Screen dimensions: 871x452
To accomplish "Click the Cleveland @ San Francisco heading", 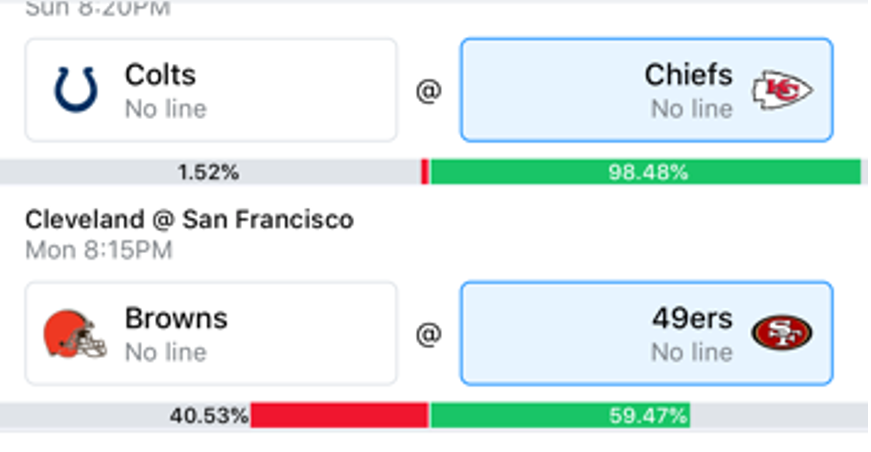I will pyautogui.click(x=189, y=220).
